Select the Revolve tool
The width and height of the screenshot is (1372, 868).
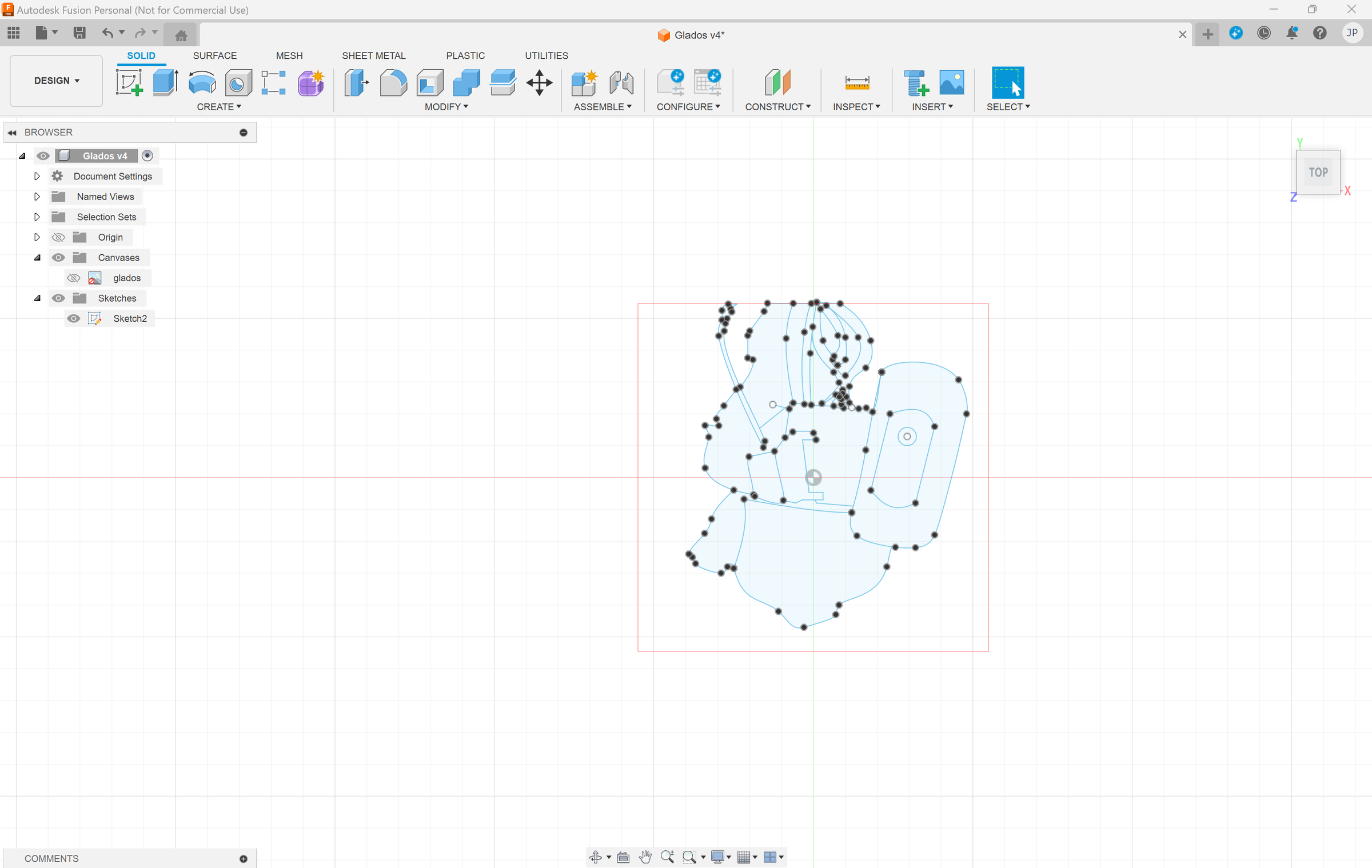coord(202,83)
